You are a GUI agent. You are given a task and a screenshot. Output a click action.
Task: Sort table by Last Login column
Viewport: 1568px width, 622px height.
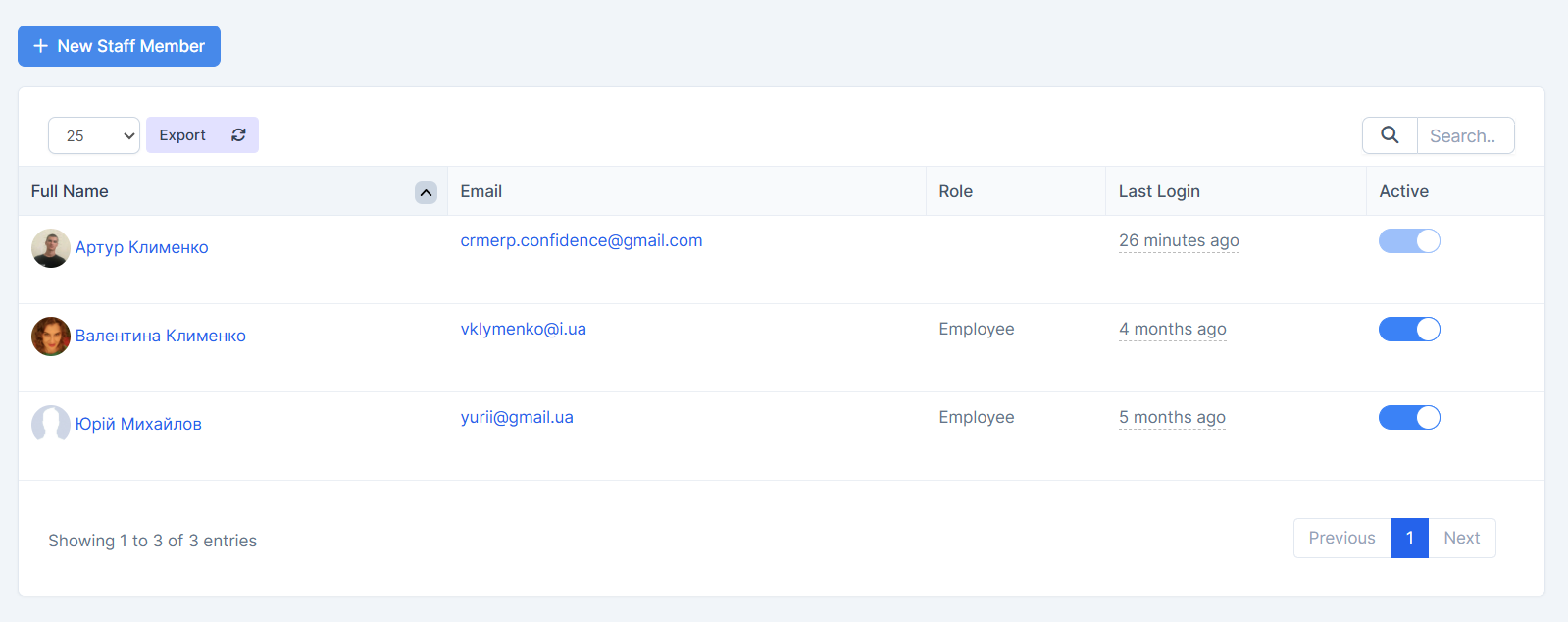[x=1159, y=191]
